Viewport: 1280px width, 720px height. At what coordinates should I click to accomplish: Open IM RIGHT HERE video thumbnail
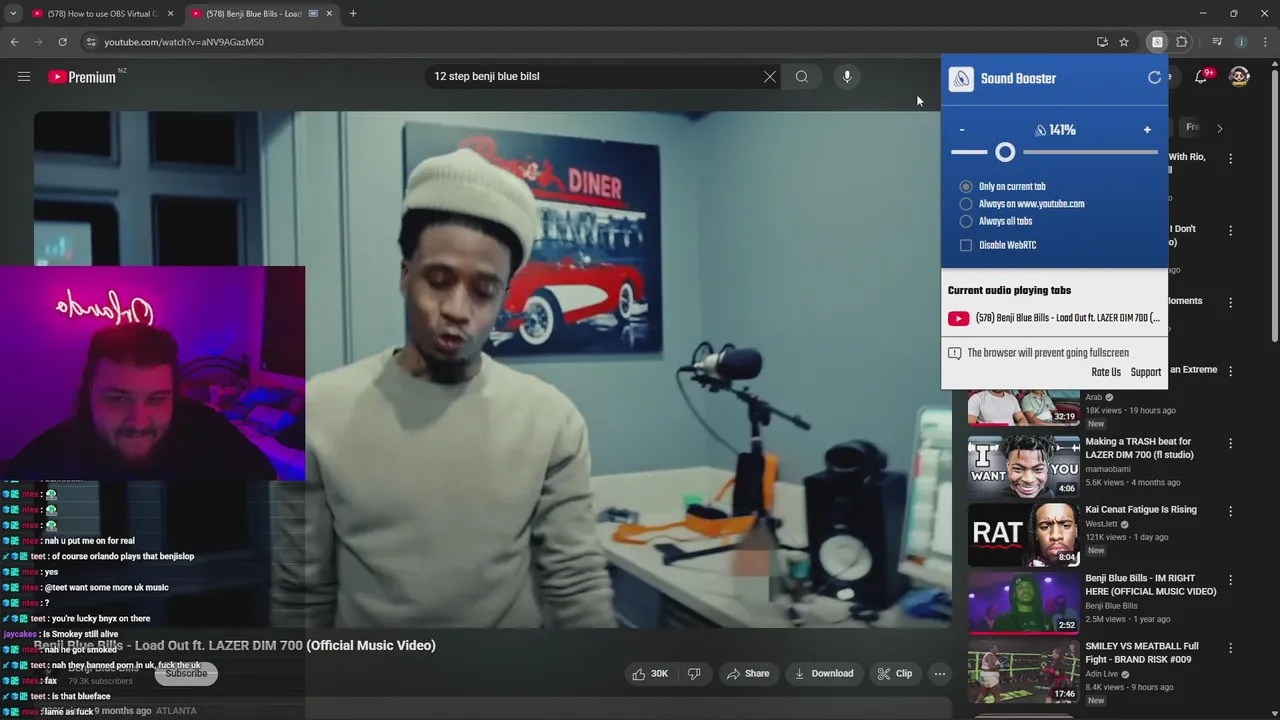point(1023,602)
